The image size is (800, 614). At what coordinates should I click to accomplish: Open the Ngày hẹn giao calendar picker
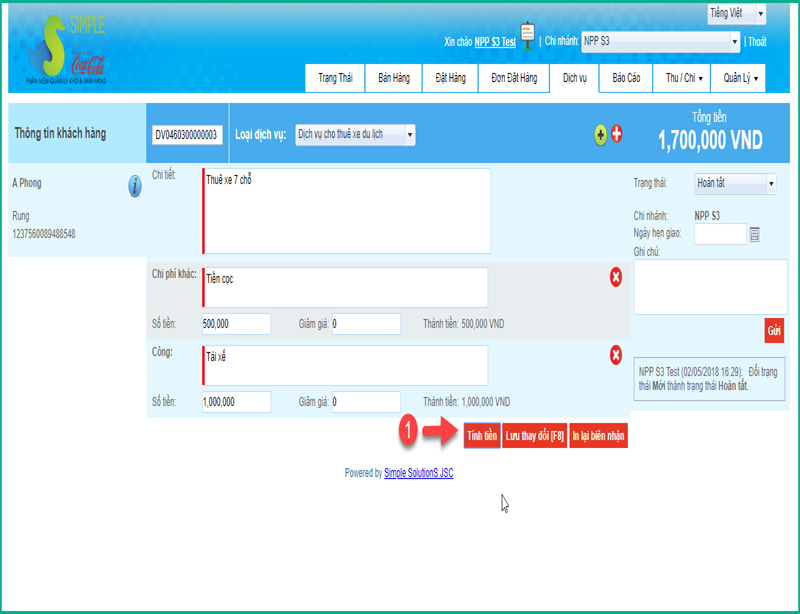[x=755, y=234]
